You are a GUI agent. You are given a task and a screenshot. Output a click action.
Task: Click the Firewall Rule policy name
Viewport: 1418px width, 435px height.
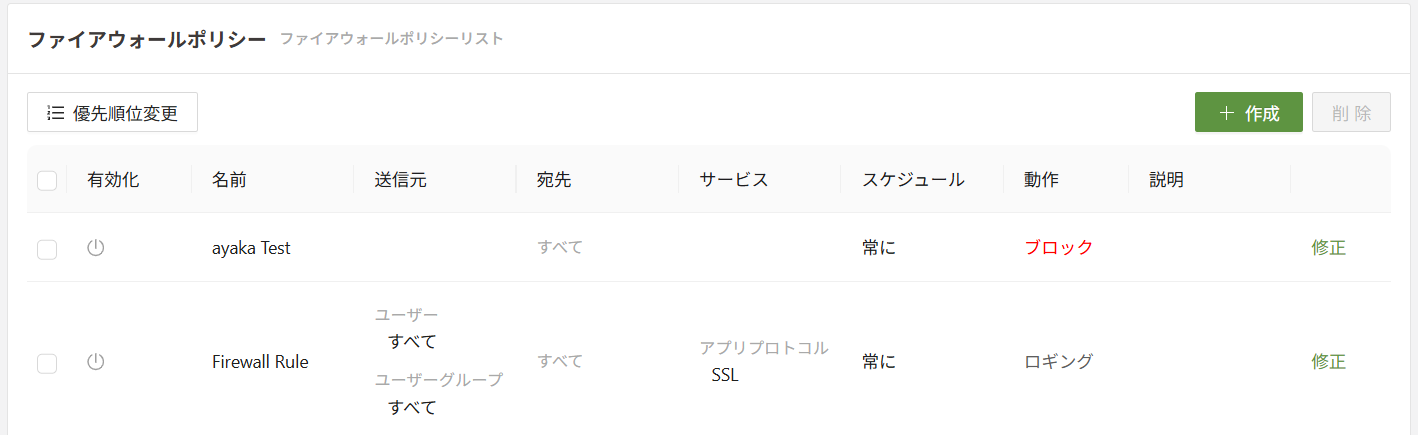pyautogui.click(x=260, y=362)
